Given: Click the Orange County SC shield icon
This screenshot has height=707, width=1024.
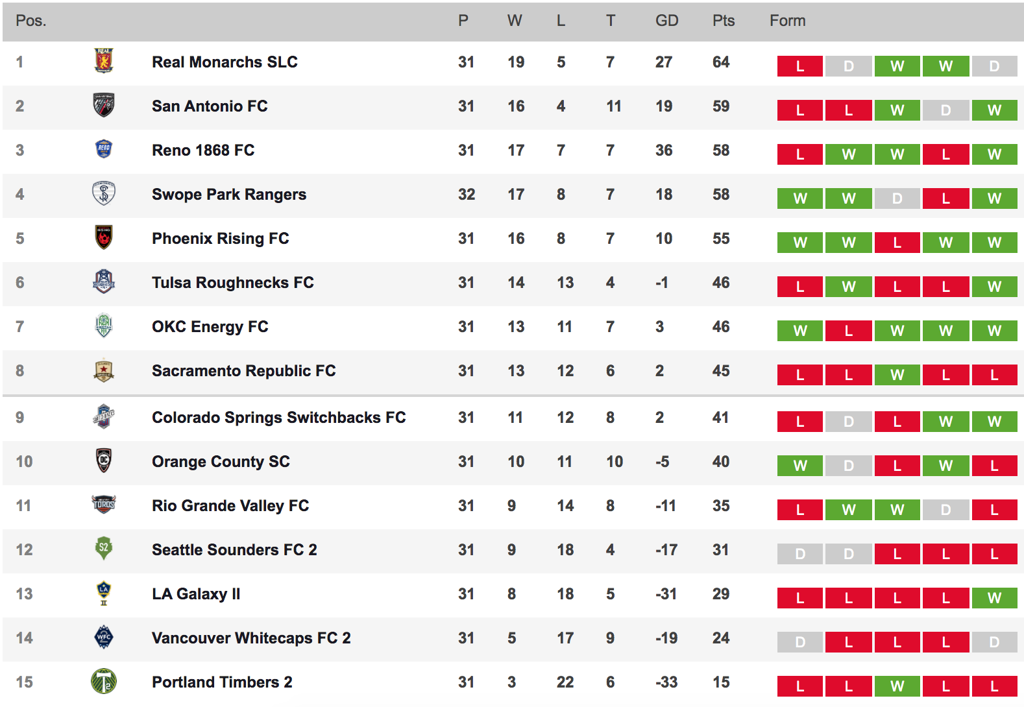Looking at the screenshot, I should [x=104, y=460].
